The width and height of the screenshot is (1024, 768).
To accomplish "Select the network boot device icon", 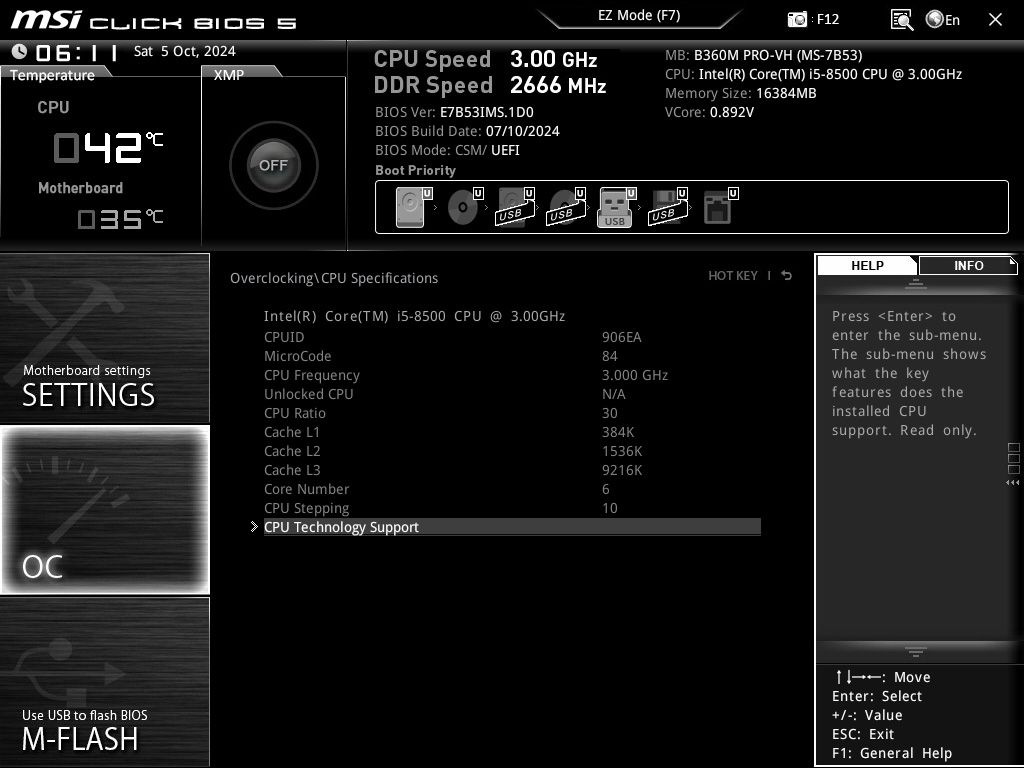I will pos(720,206).
